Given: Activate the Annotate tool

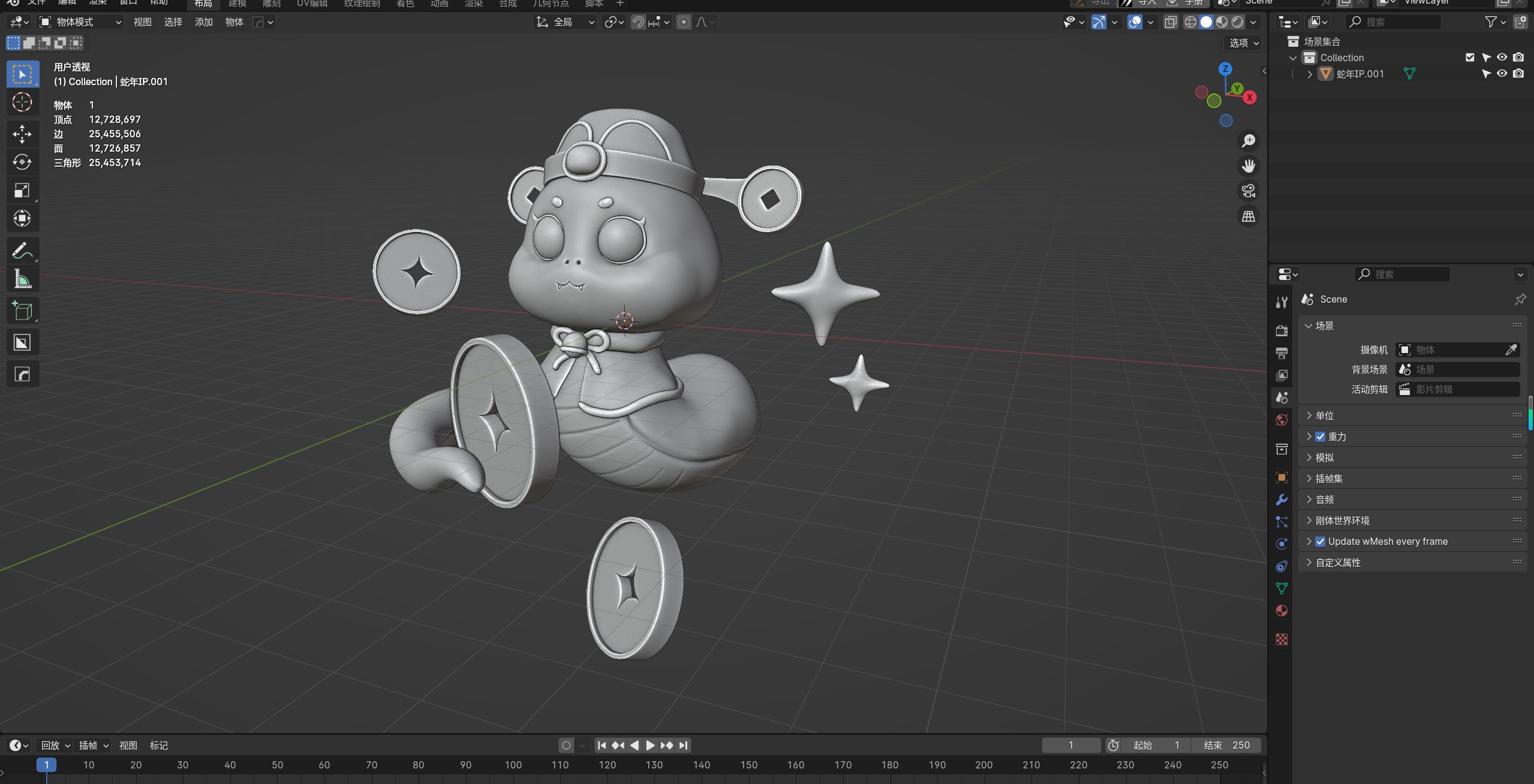Looking at the screenshot, I should point(22,250).
